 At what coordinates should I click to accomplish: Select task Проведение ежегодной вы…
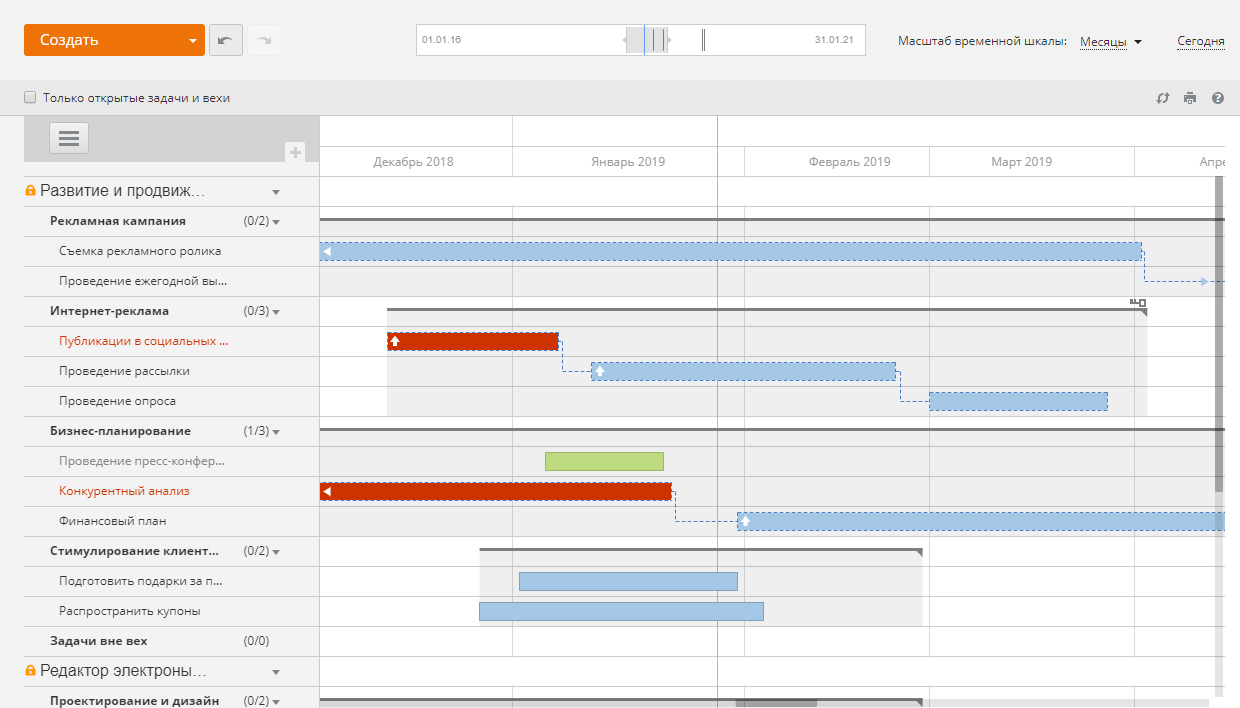[x=143, y=281]
